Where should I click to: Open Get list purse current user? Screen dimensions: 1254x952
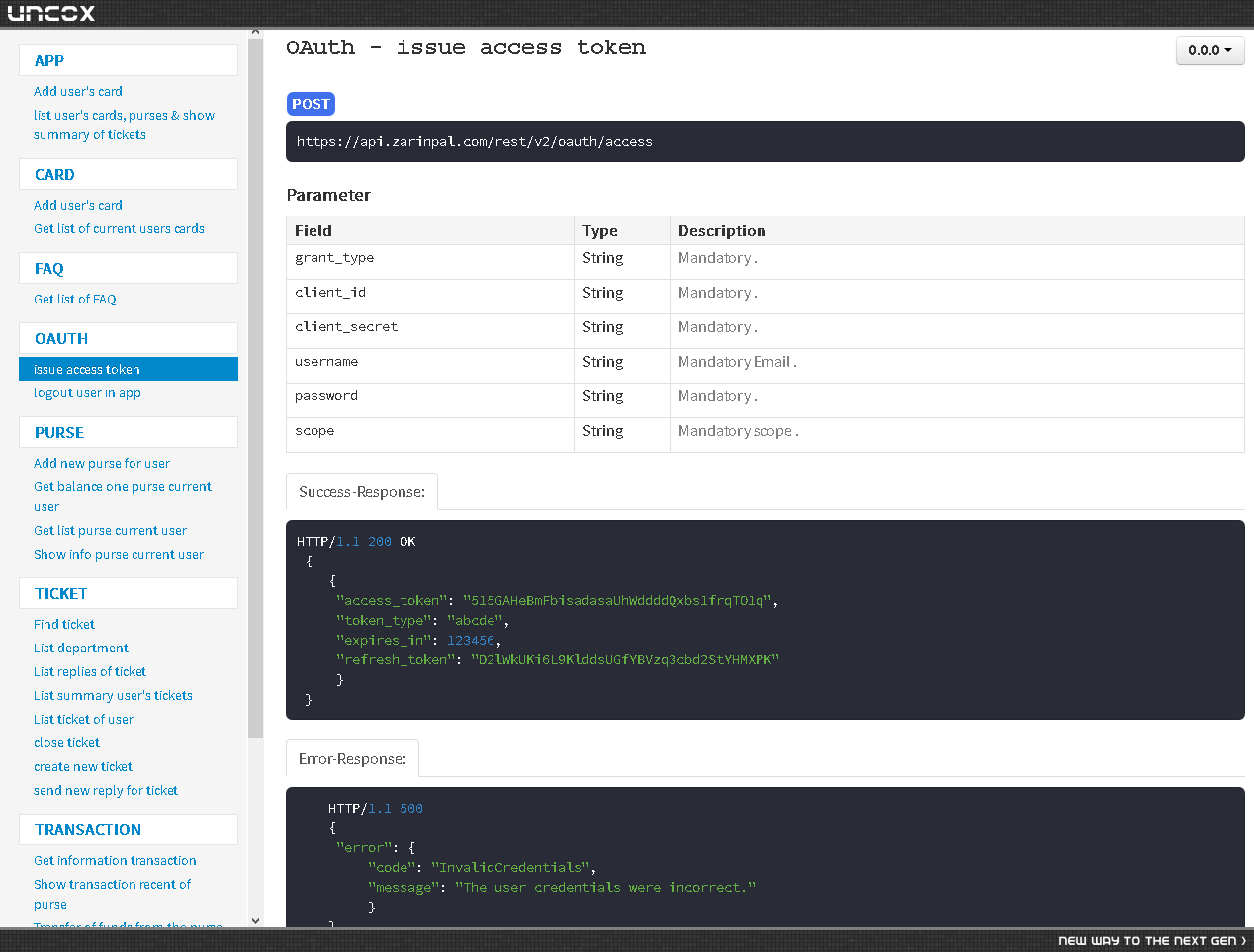tap(110, 530)
